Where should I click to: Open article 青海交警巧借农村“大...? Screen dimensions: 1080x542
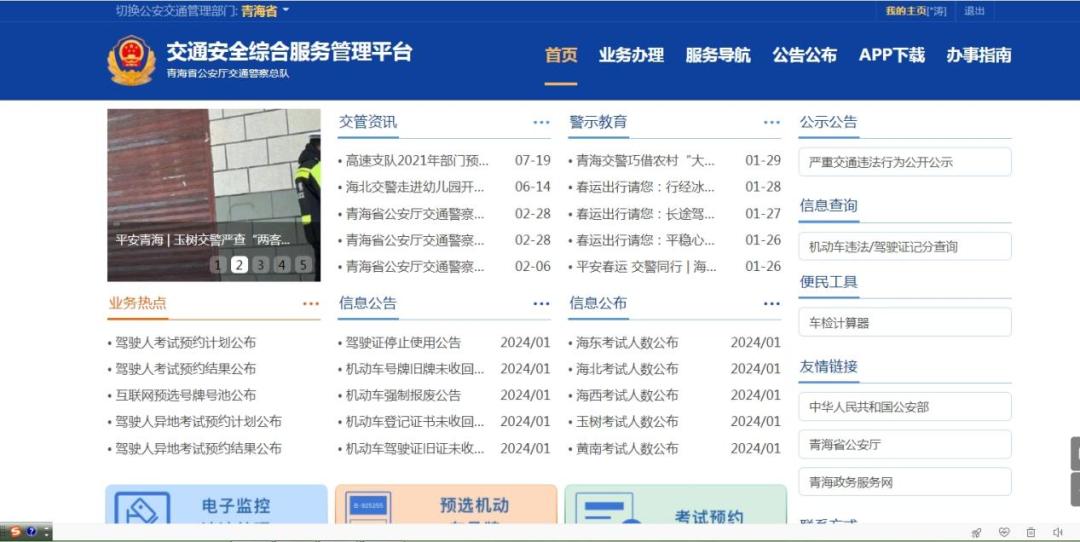coord(645,161)
